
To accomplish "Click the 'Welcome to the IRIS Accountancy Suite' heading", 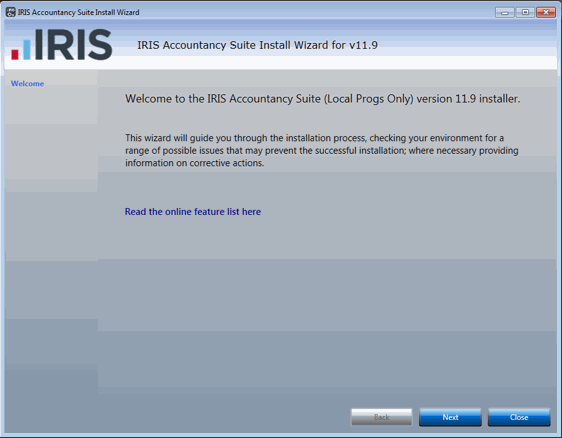I will (323, 99).
